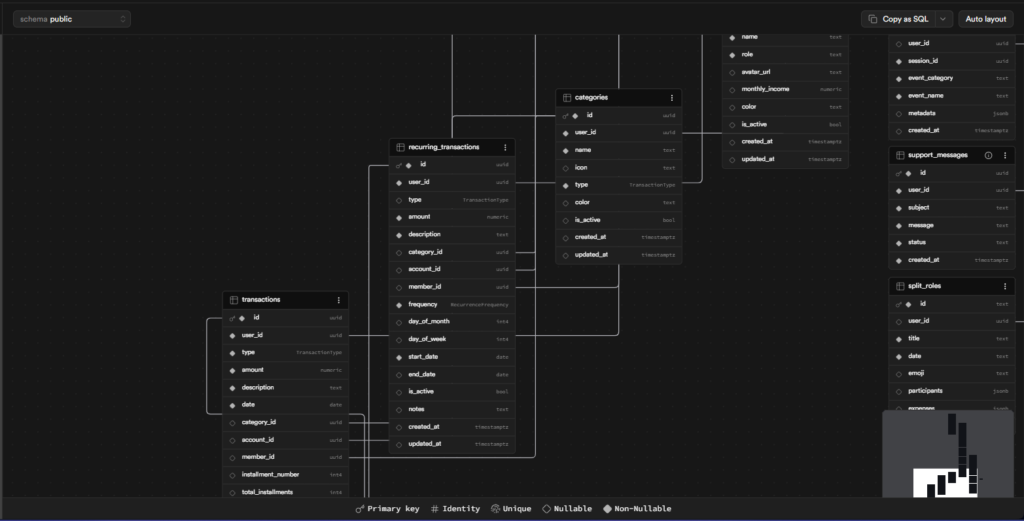Click the primary key icon of split_roles id
The width and height of the screenshot is (1024, 521).
(x=898, y=304)
